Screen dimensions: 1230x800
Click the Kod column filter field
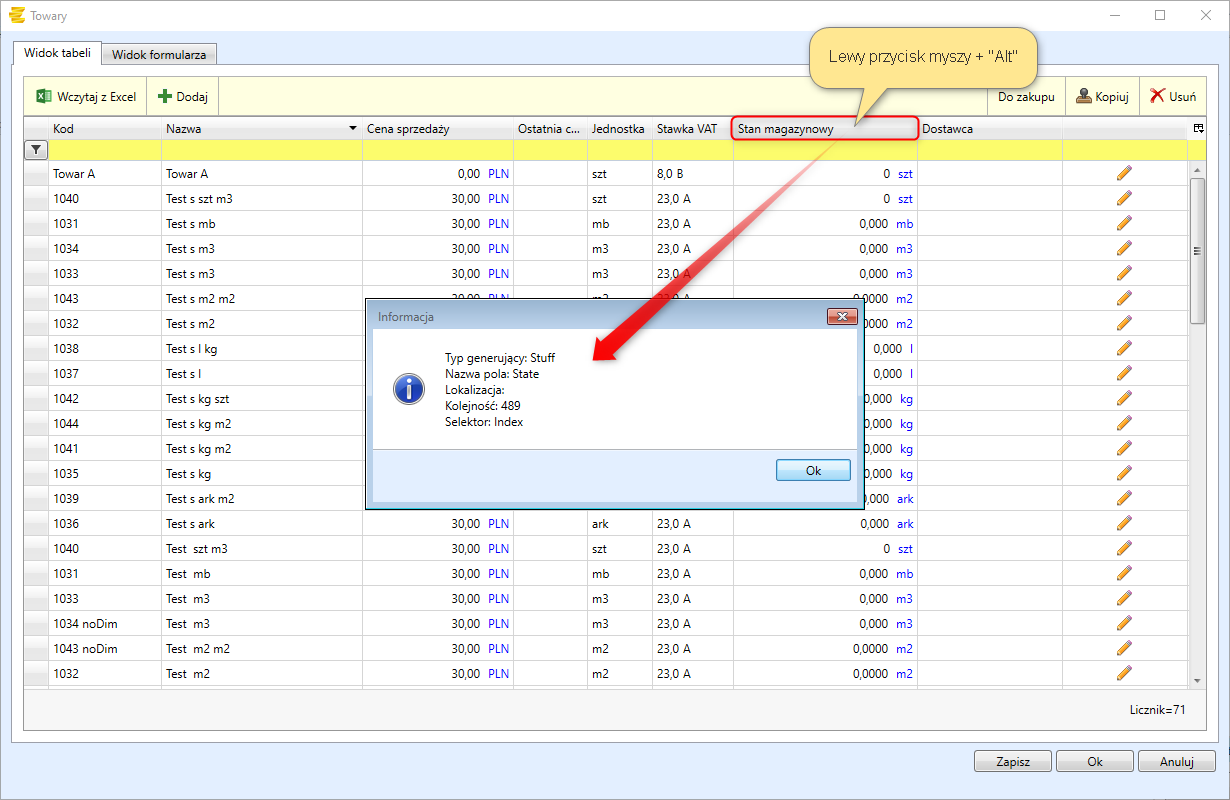pos(105,150)
